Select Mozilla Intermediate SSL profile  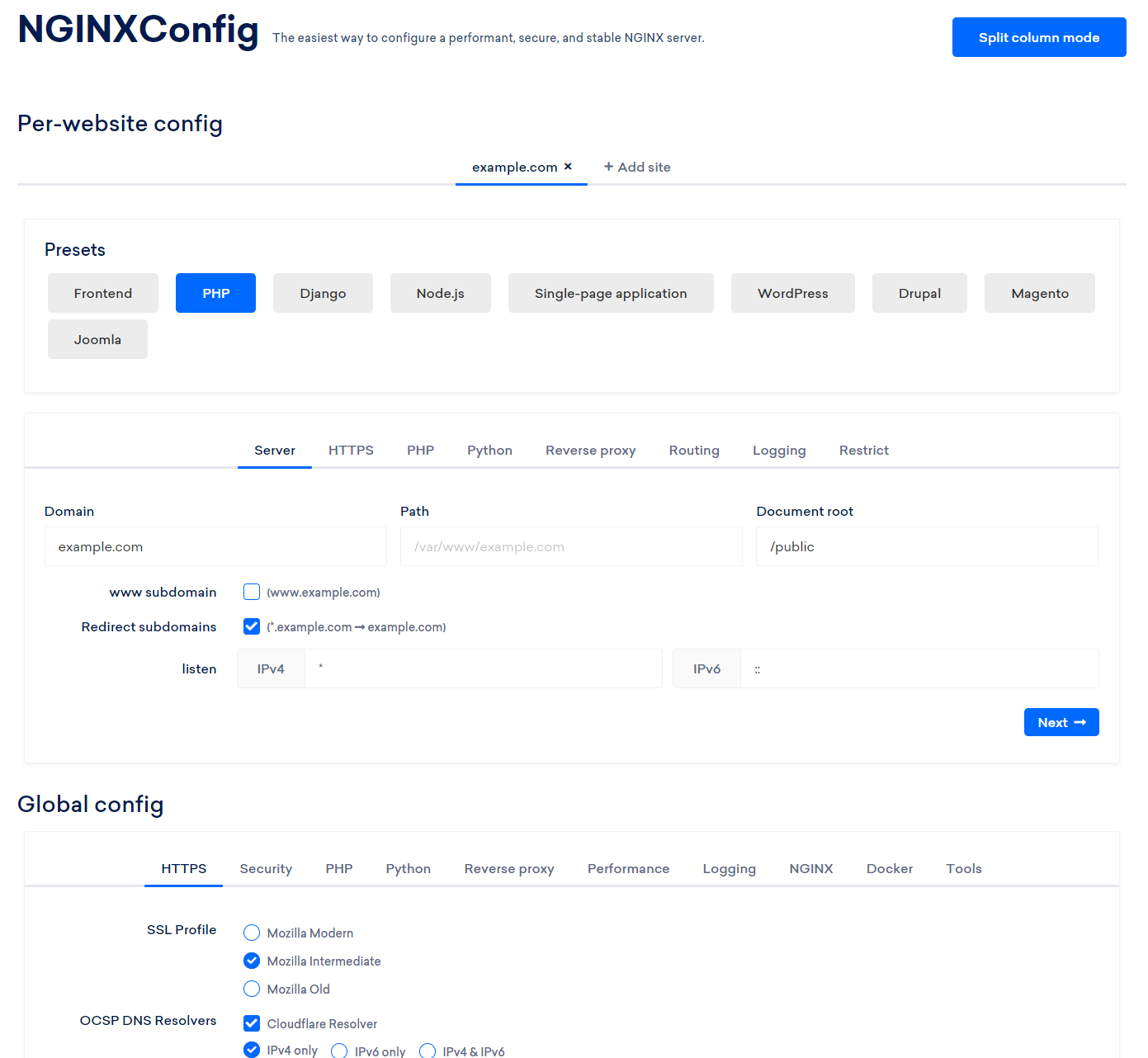pos(252,961)
